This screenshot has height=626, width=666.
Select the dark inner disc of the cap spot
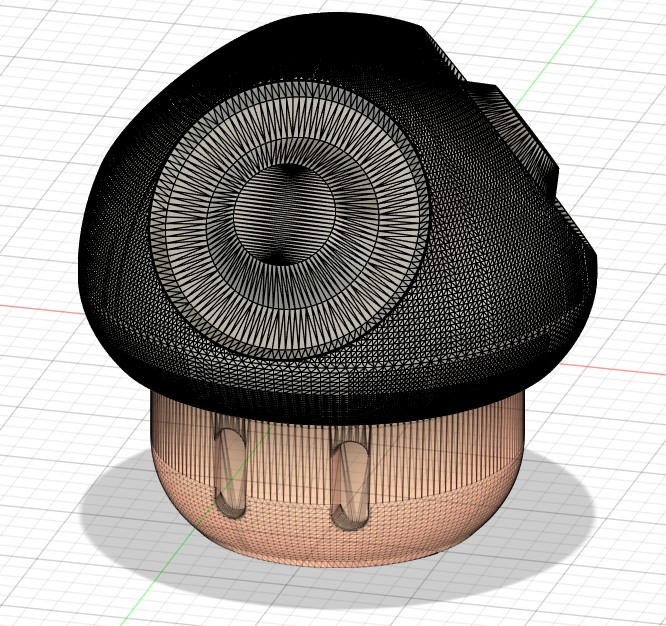285,215
